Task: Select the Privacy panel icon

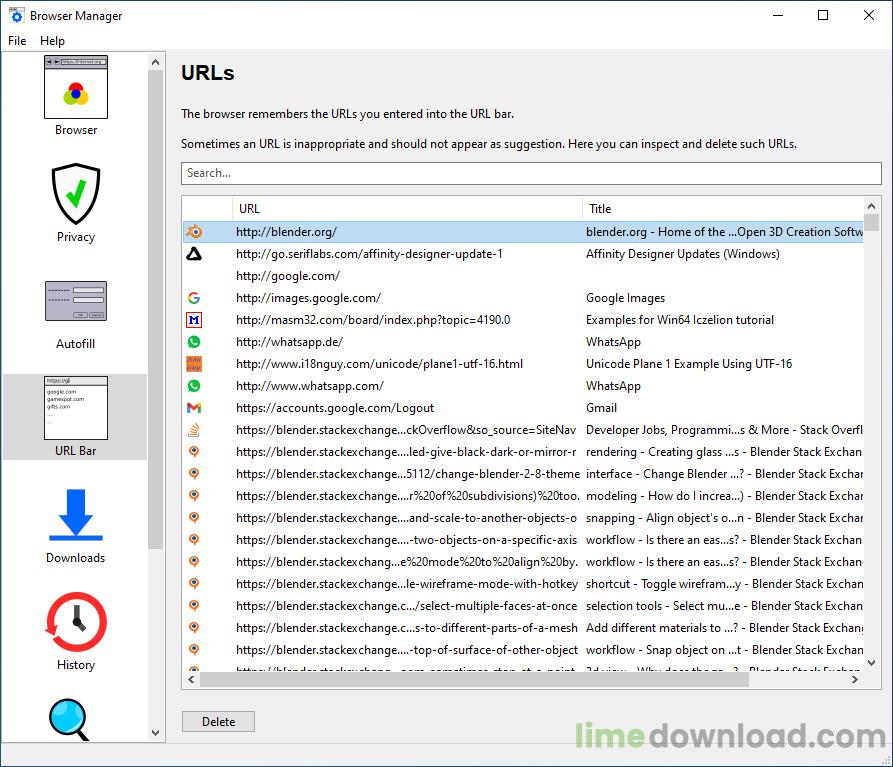Action: click(x=75, y=193)
